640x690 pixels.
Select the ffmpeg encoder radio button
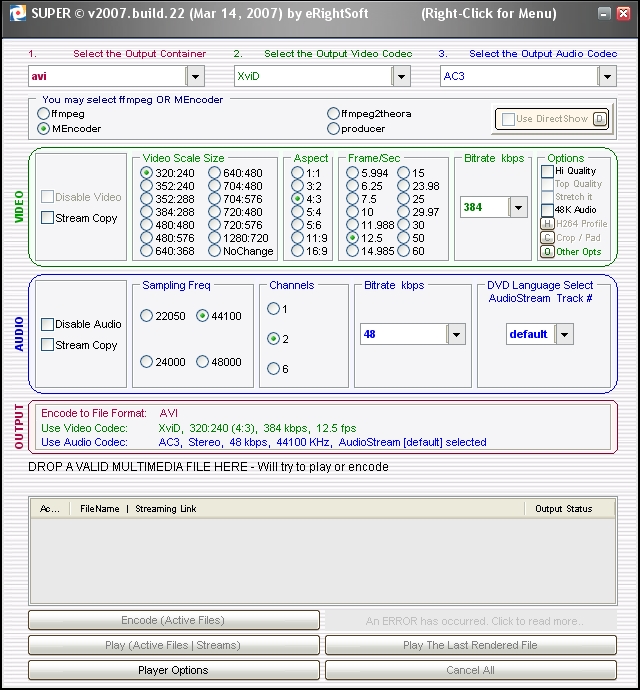(43, 114)
